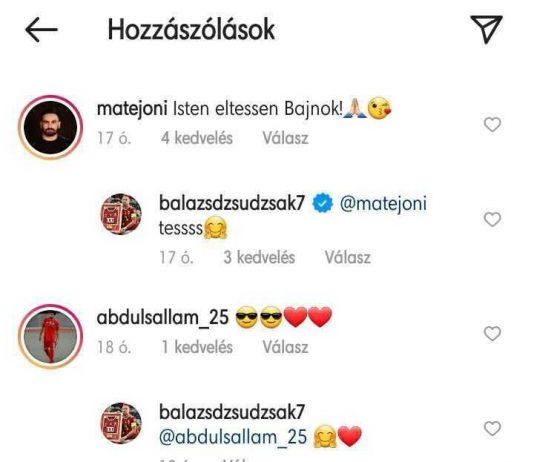
Task: Open abdulsallam_25's profile picture
Action: point(50,336)
